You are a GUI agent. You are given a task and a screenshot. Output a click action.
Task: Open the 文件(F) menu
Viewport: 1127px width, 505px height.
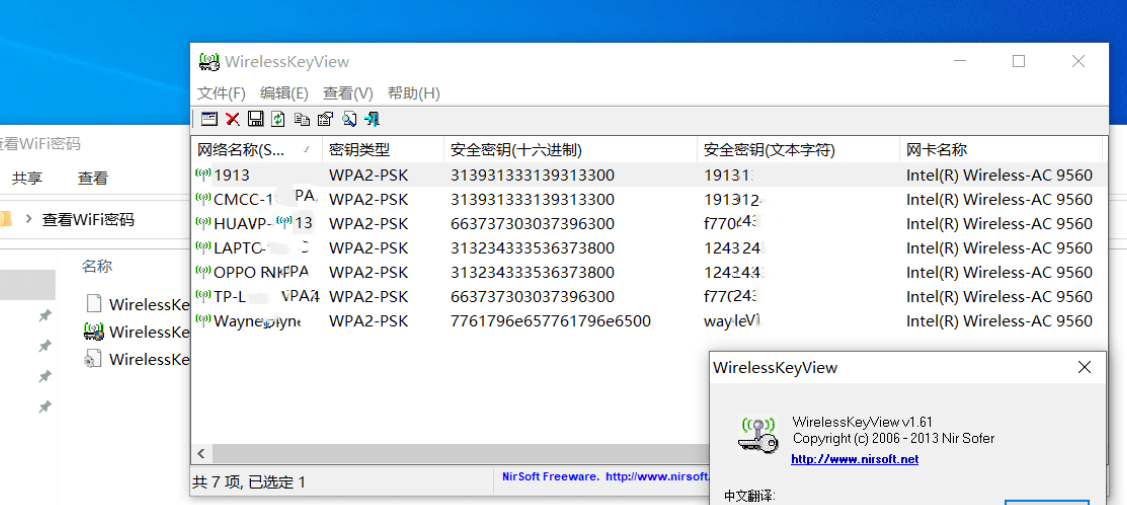(221, 93)
